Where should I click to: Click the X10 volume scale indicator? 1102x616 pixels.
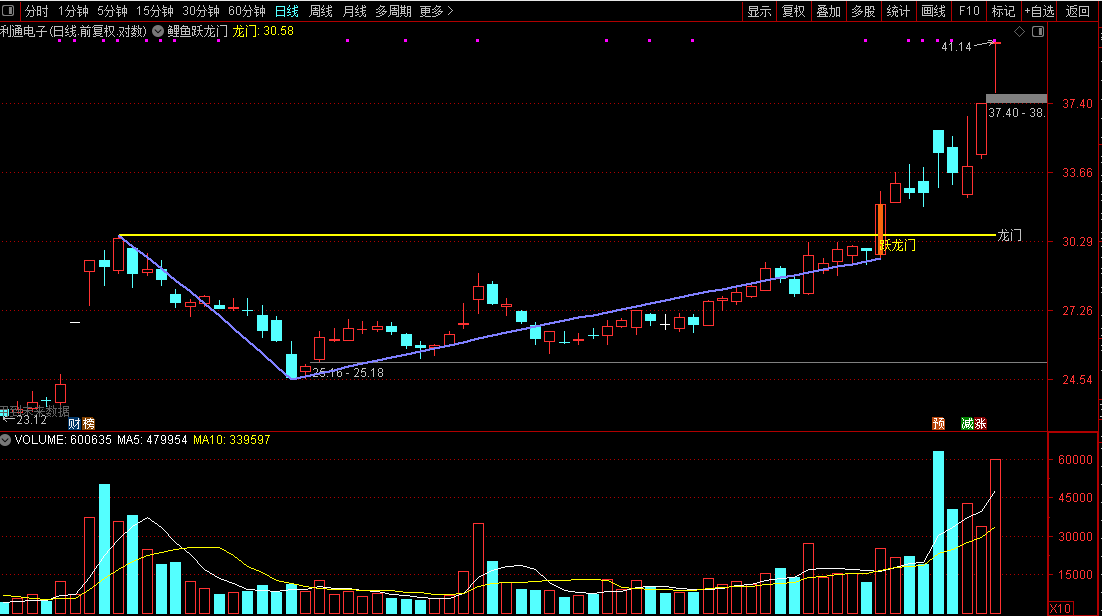coord(1060,608)
